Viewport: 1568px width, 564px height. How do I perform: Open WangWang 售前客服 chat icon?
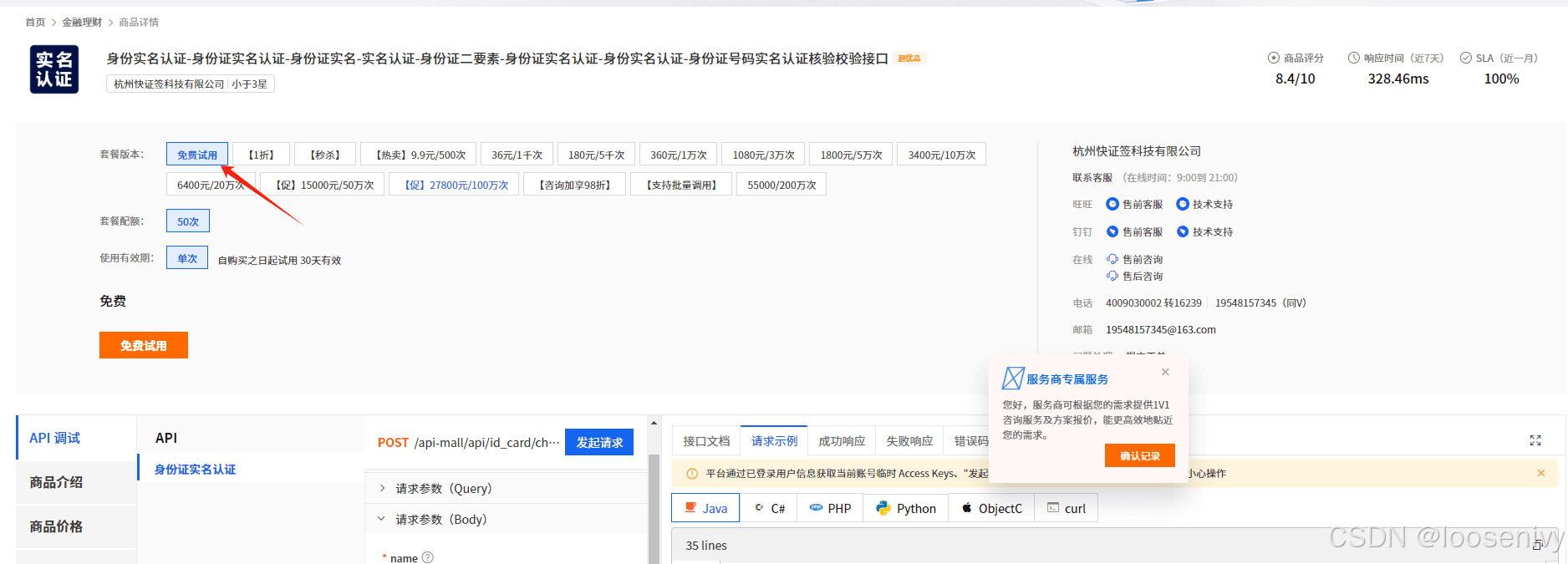(1112, 204)
